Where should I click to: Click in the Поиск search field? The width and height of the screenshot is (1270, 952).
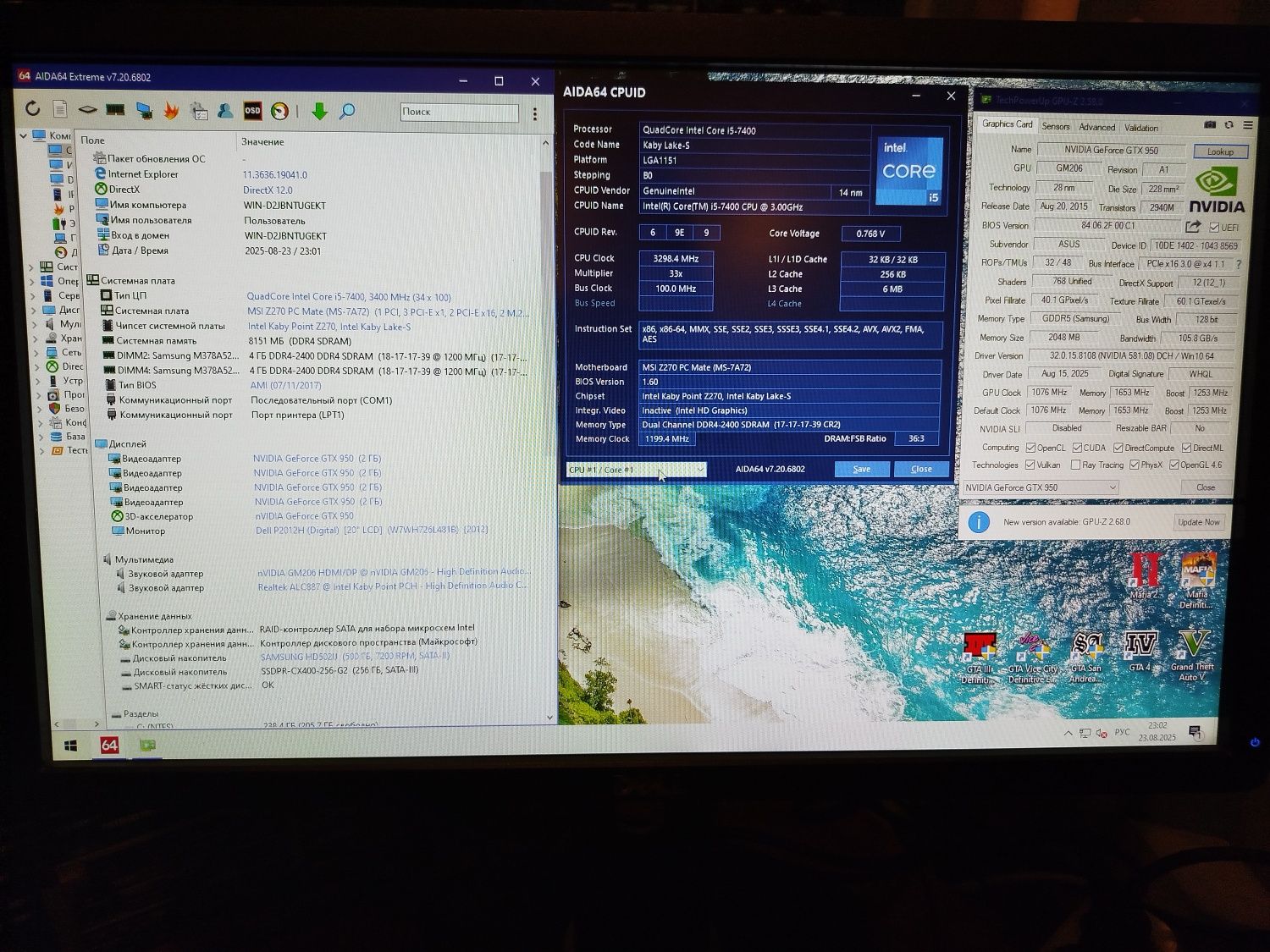pos(459,112)
